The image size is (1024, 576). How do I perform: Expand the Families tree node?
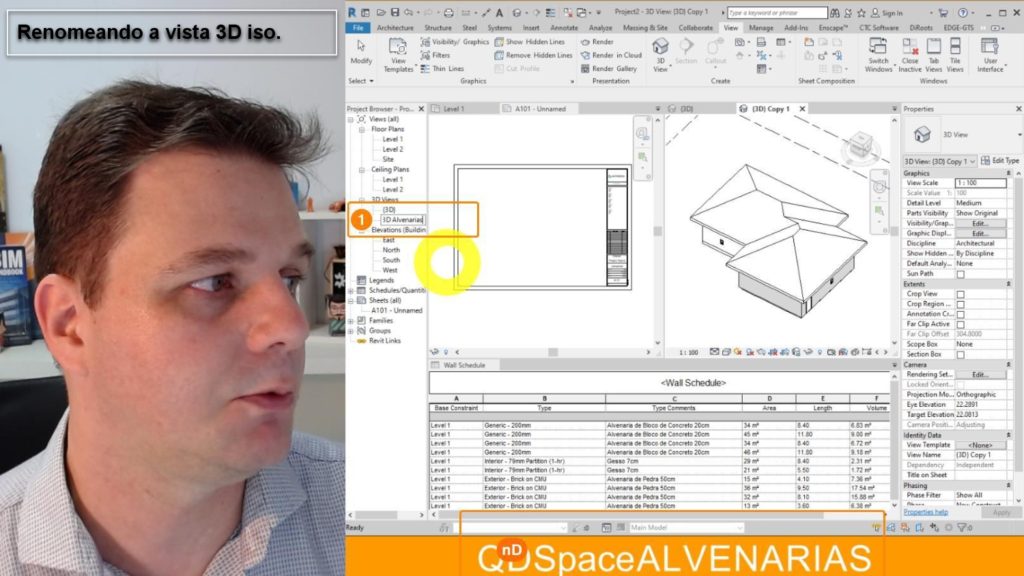pyautogui.click(x=350, y=321)
